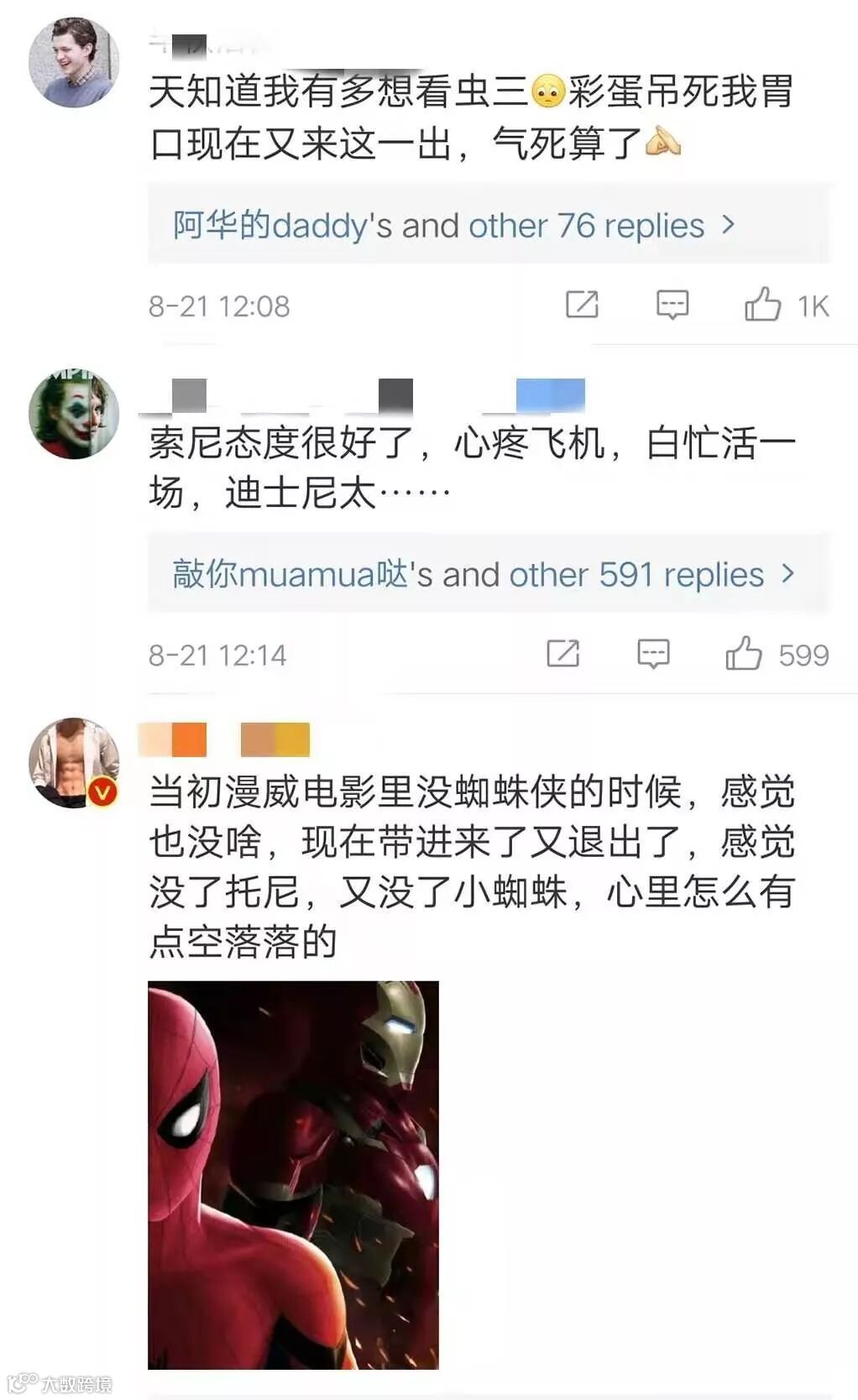Tap the 大数跨境 watermark logo
This screenshot has width=858, height=1400.
pos(59,1383)
